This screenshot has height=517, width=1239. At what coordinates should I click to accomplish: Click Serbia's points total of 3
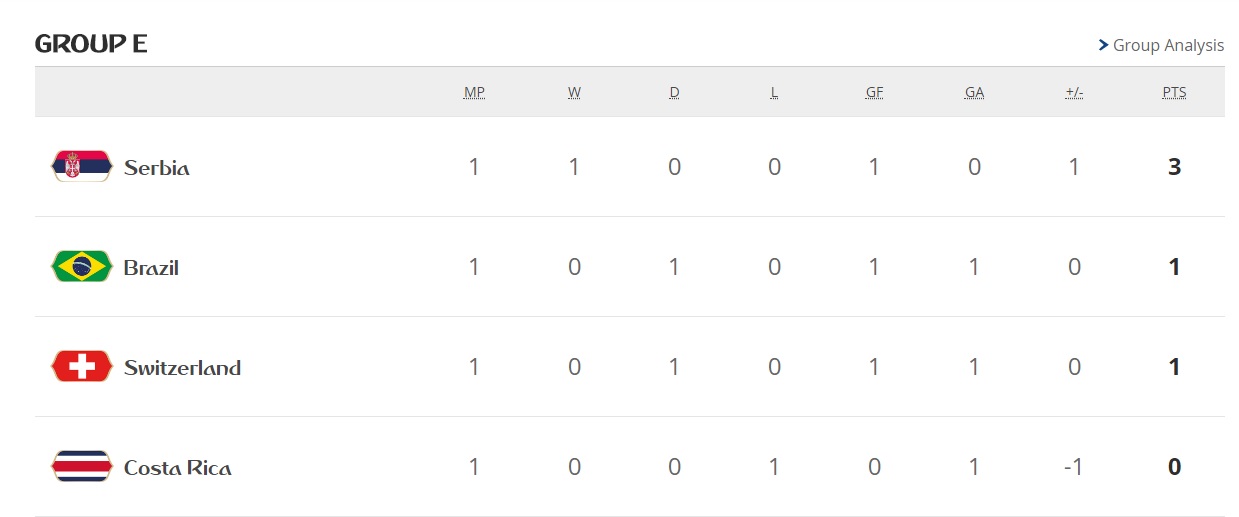[1174, 167]
